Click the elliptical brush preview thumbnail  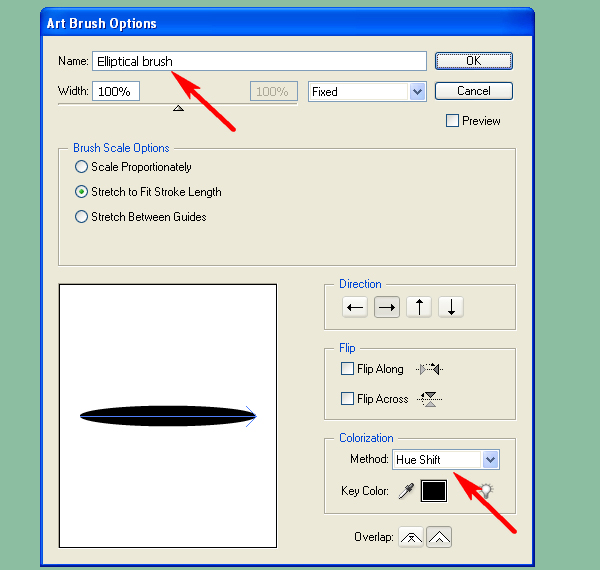pyautogui.click(x=168, y=416)
